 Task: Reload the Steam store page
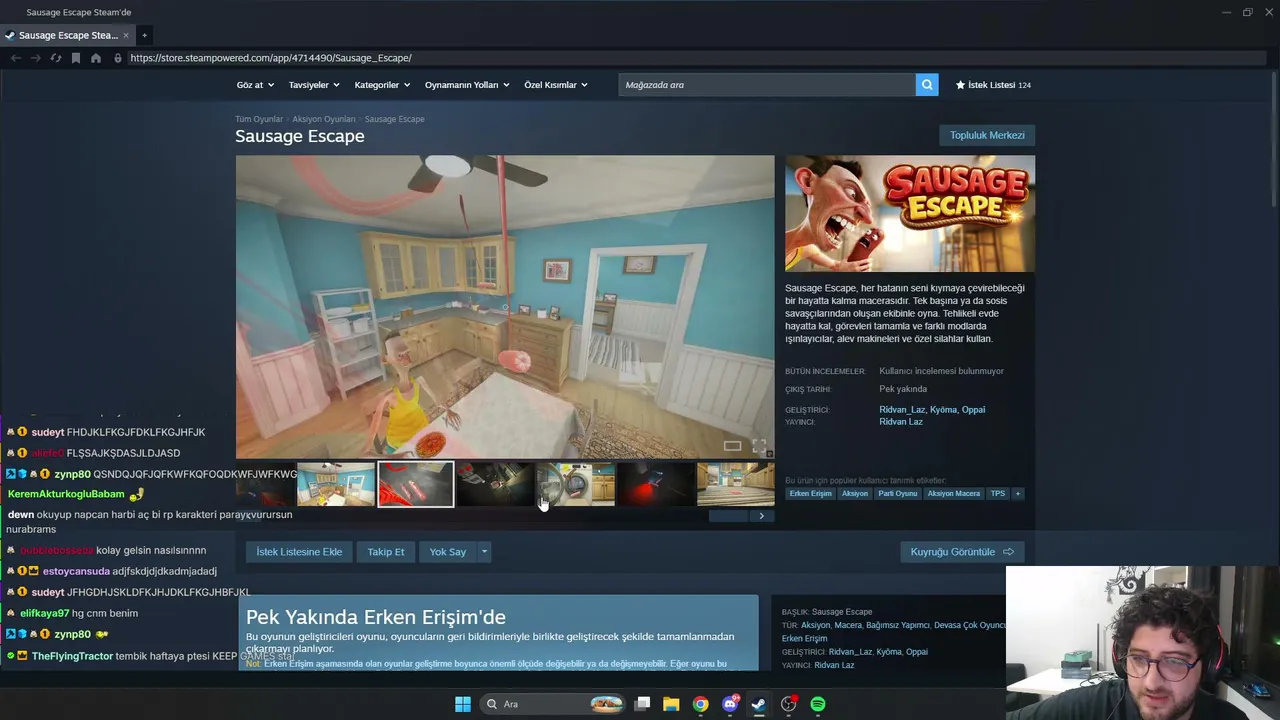click(55, 58)
